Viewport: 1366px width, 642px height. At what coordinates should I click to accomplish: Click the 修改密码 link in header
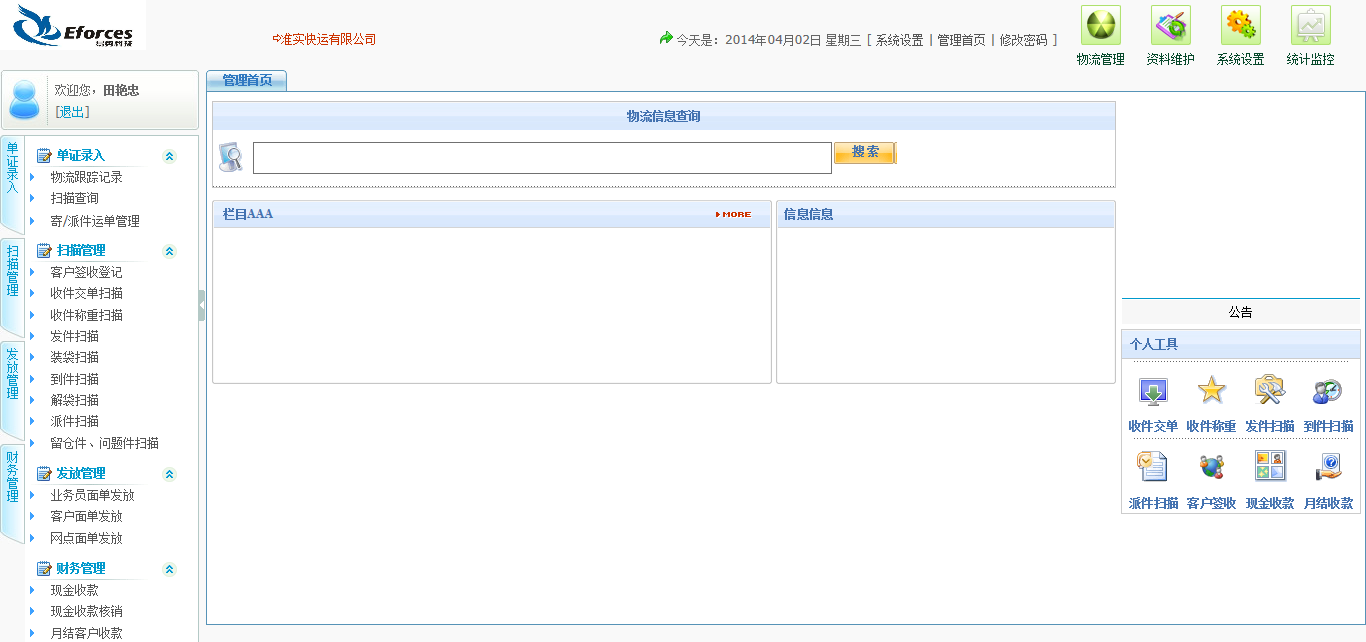[1023, 40]
